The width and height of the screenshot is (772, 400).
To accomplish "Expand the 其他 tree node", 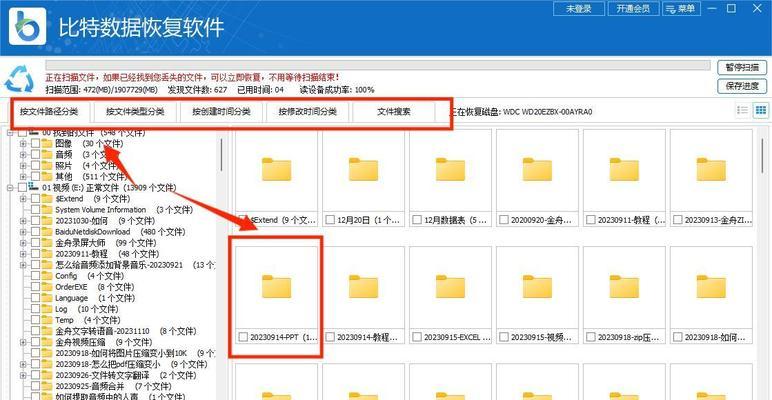I will point(23,176).
